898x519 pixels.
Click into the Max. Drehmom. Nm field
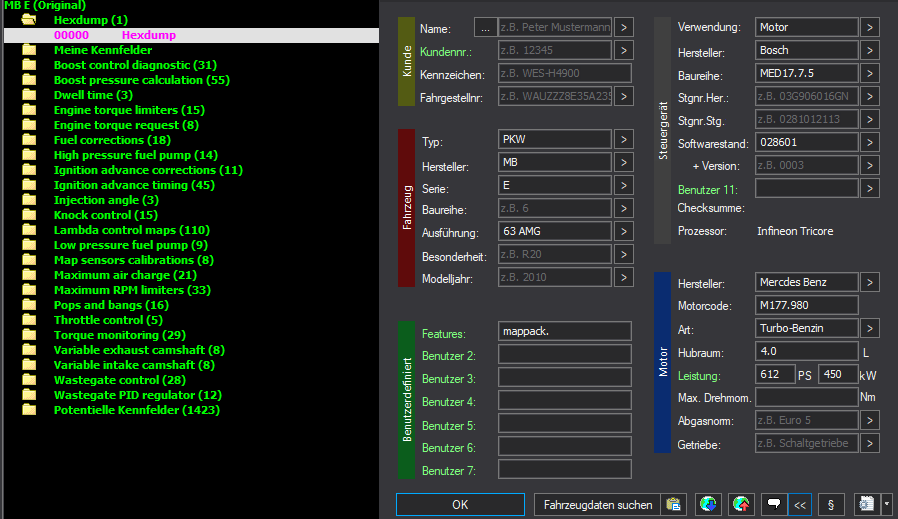806,397
